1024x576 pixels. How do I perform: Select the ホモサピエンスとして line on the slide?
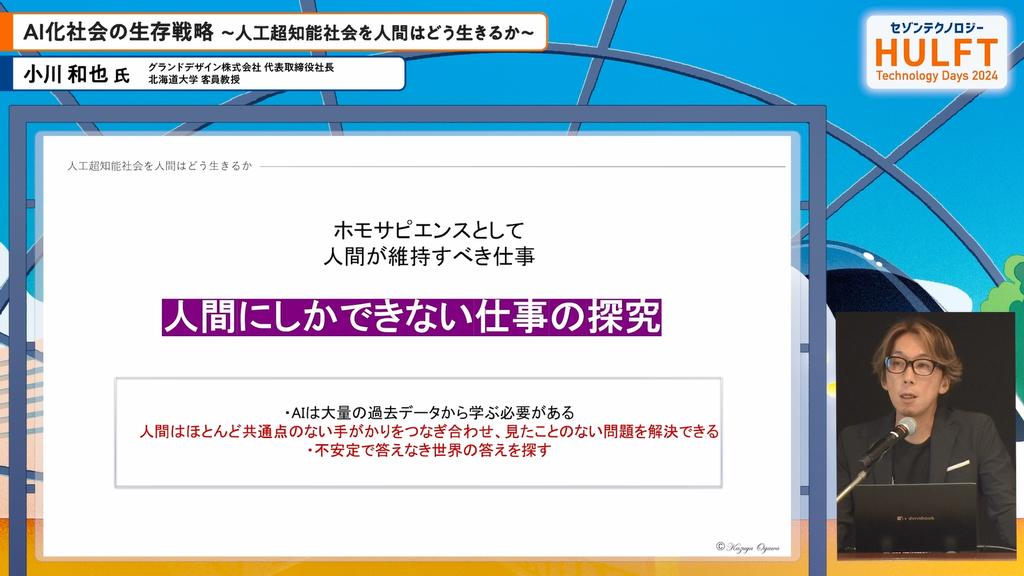(428, 228)
